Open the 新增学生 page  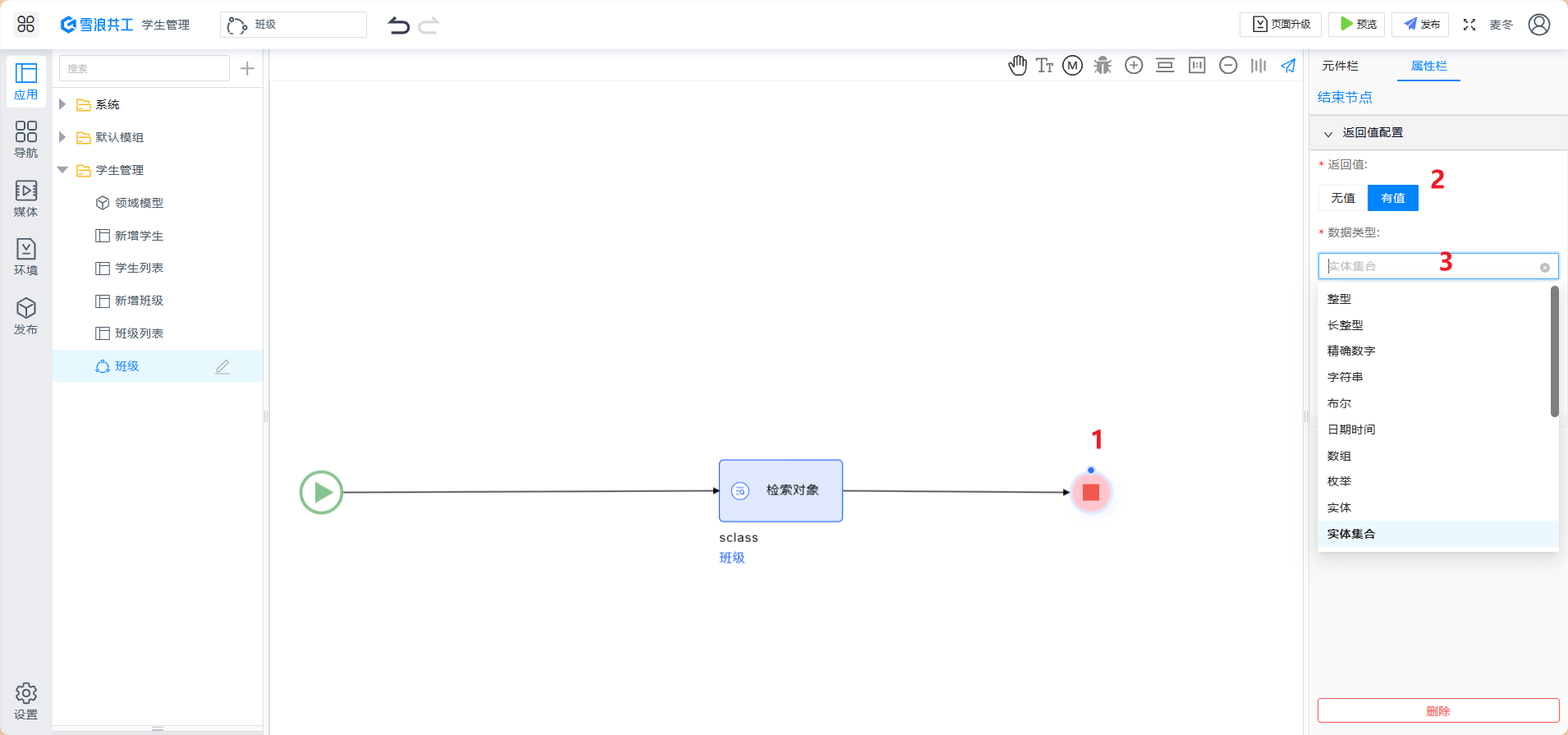click(x=139, y=236)
